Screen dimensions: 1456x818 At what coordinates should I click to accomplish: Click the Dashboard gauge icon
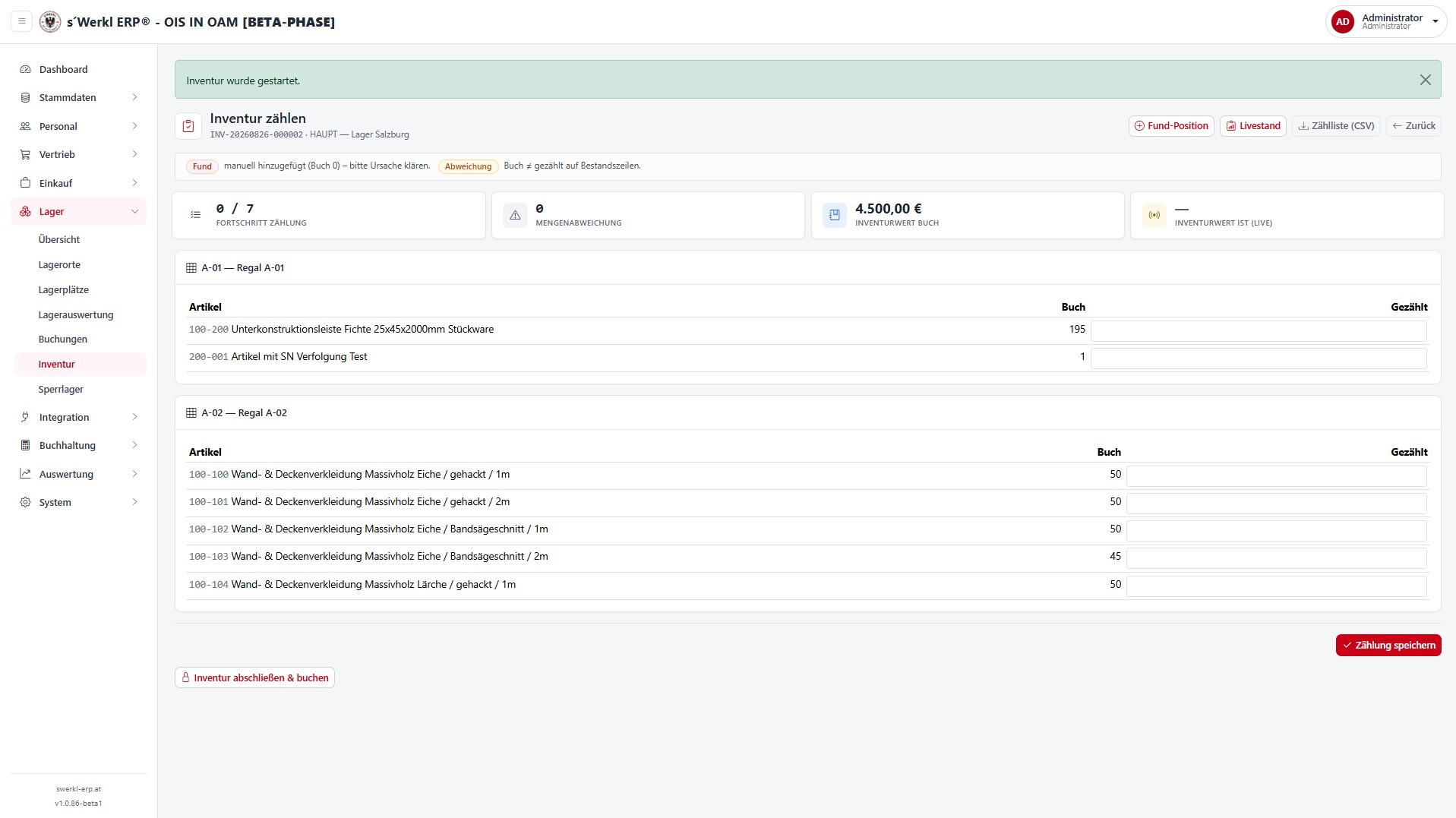(x=25, y=69)
